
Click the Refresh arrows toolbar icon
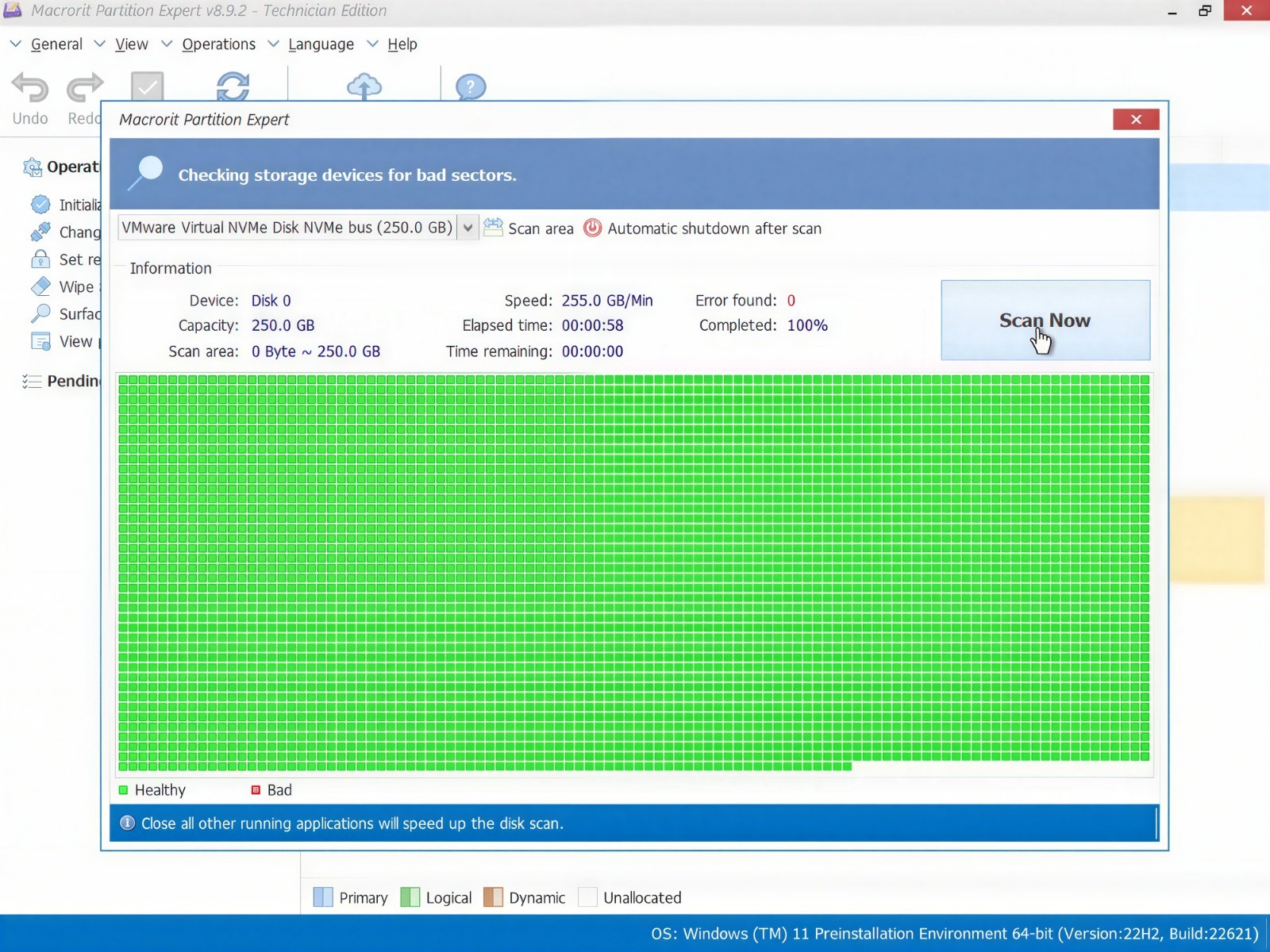click(233, 86)
